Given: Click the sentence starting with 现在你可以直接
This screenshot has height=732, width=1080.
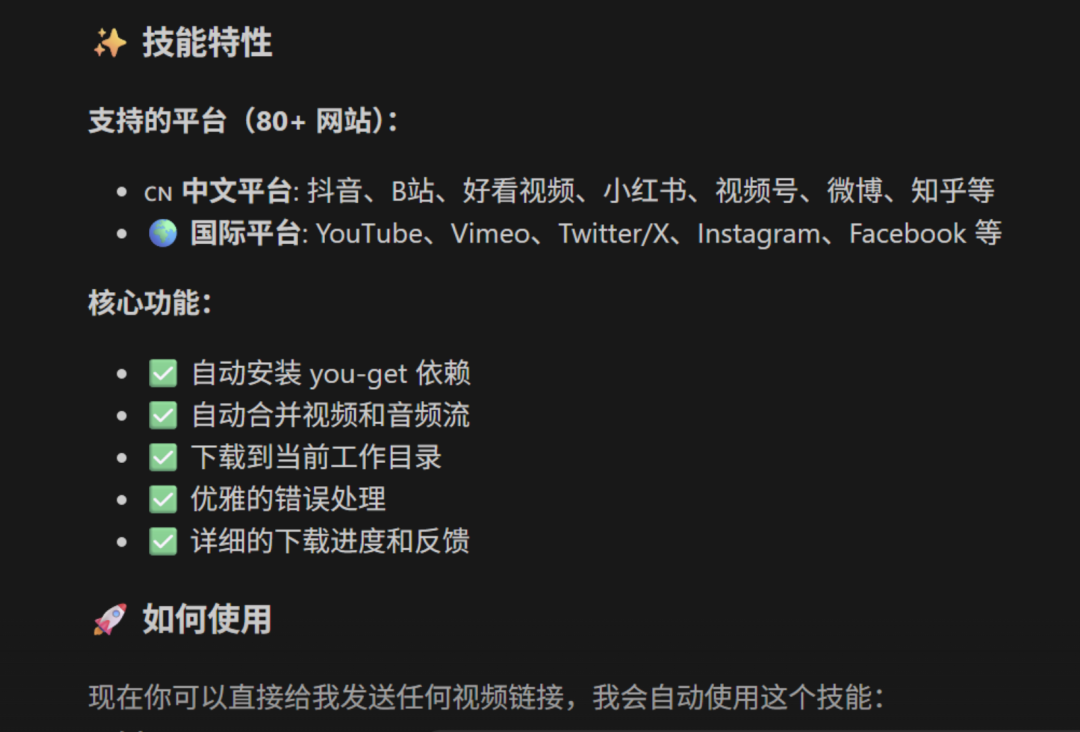Looking at the screenshot, I should coord(486,697).
